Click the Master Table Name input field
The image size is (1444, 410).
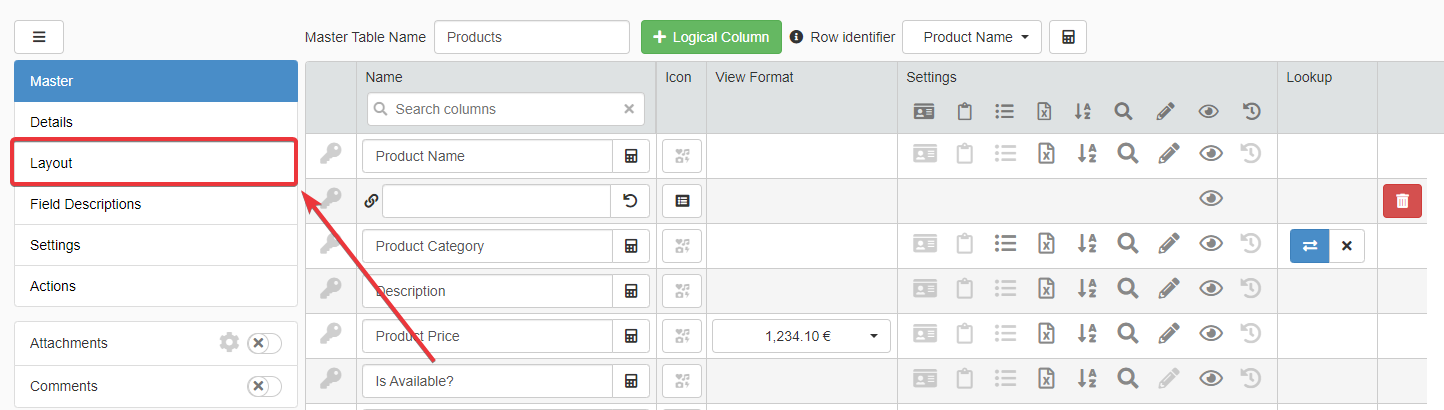531,37
